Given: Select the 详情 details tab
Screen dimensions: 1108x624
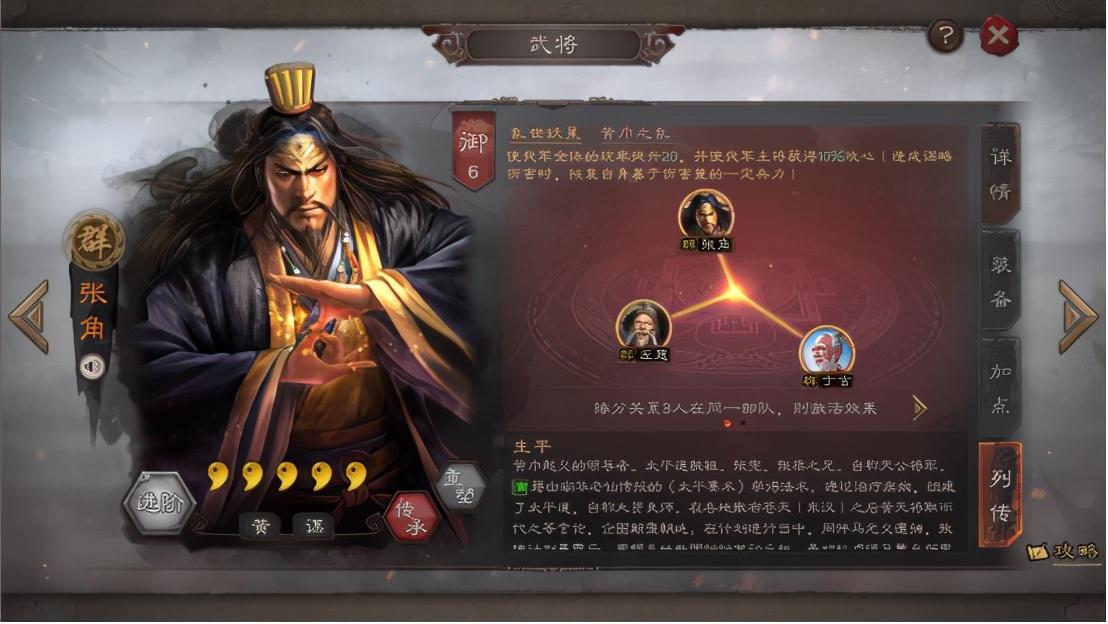Looking at the screenshot, I should tap(1000, 174).
